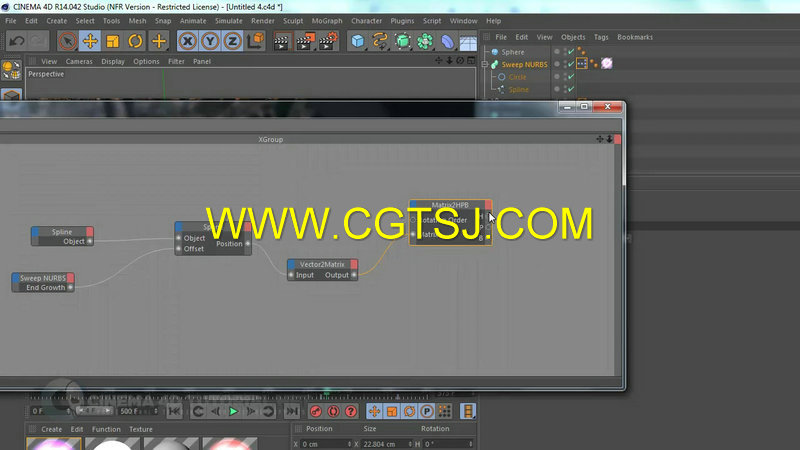Click the XGroup pan arrows icon
The height and width of the screenshot is (450, 800).
(x=600, y=139)
